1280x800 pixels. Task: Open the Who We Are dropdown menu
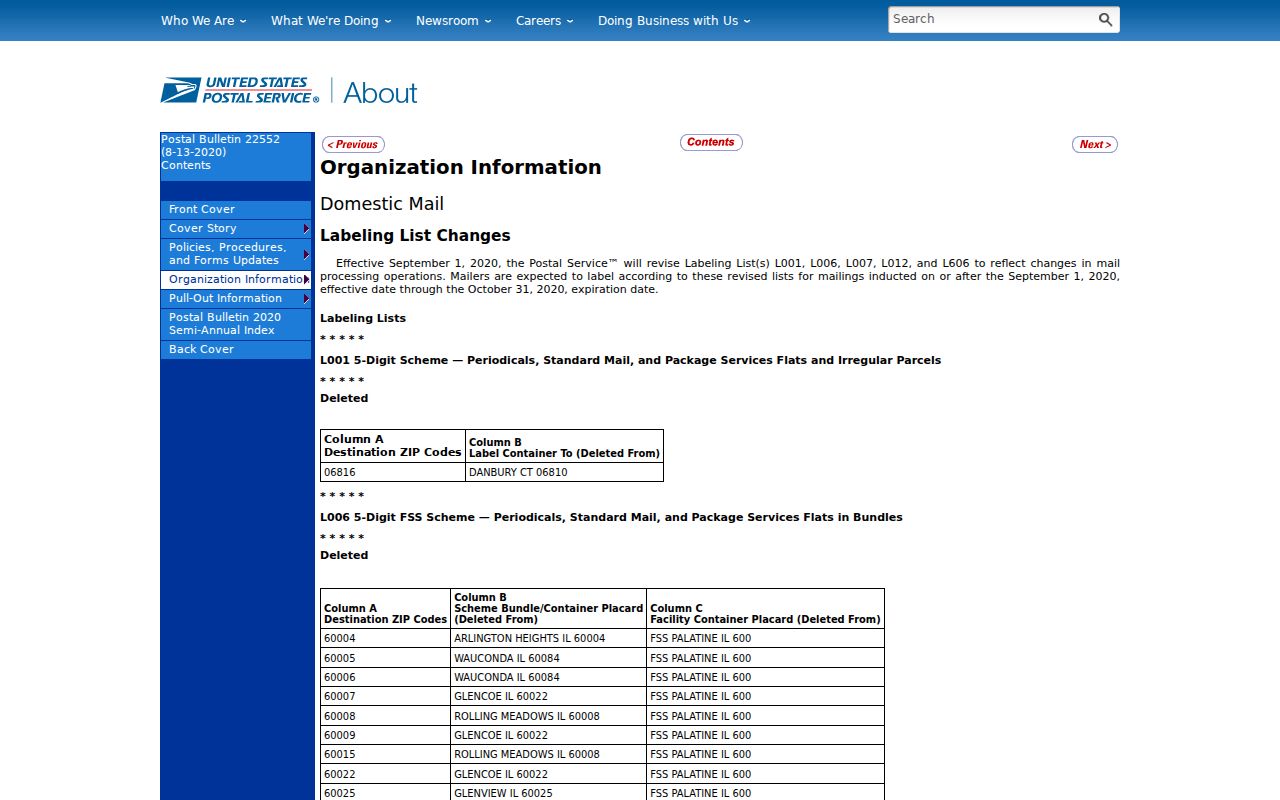203,20
